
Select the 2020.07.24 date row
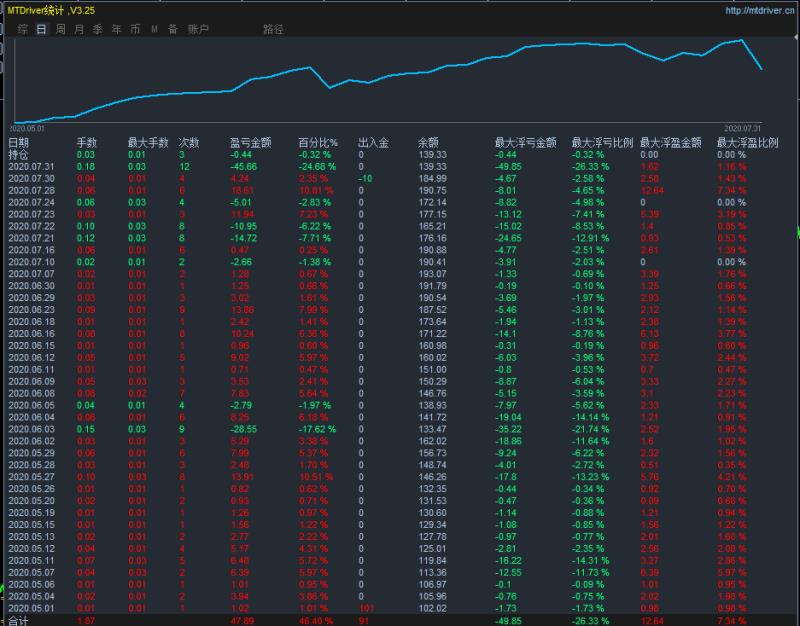(31, 202)
